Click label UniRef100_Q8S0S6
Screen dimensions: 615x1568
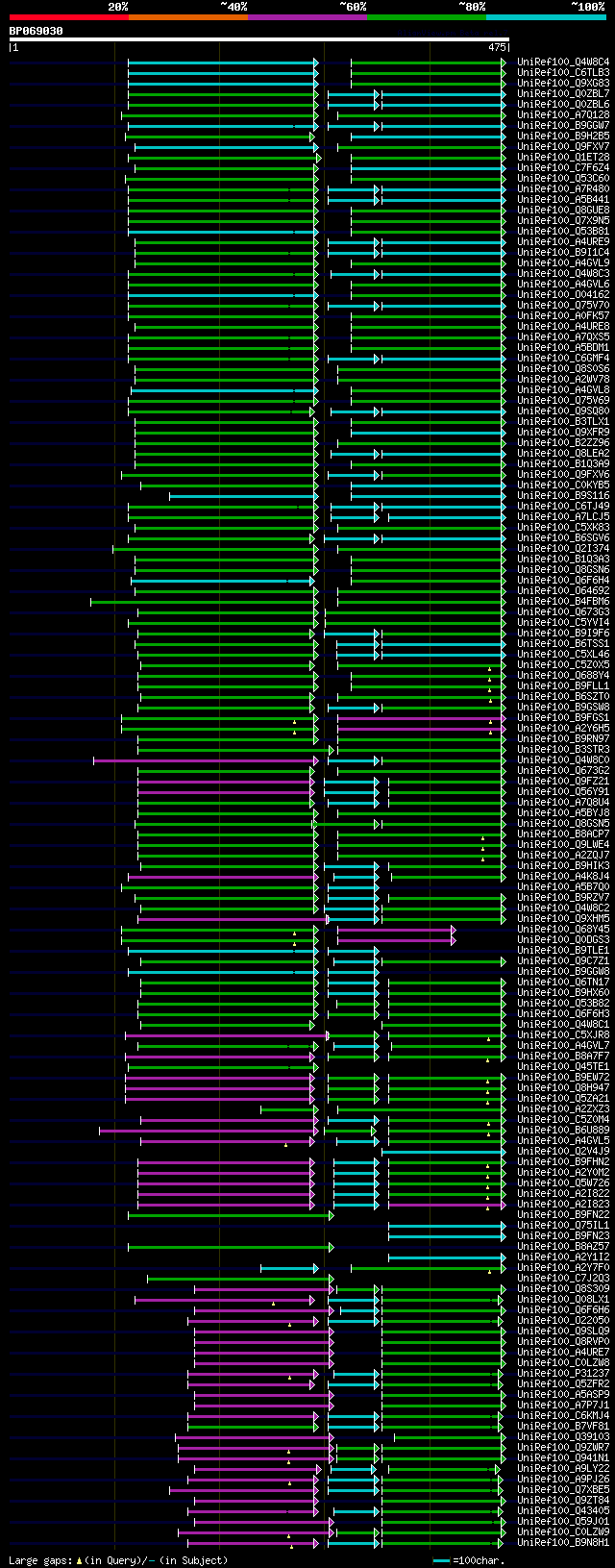tap(563, 368)
